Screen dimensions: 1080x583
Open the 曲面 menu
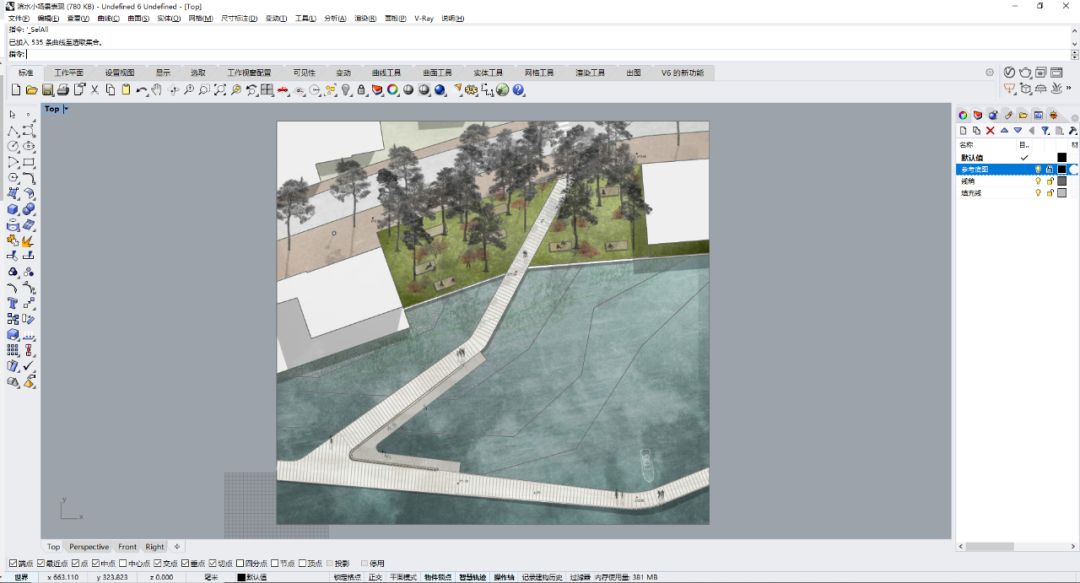pos(138,19)
